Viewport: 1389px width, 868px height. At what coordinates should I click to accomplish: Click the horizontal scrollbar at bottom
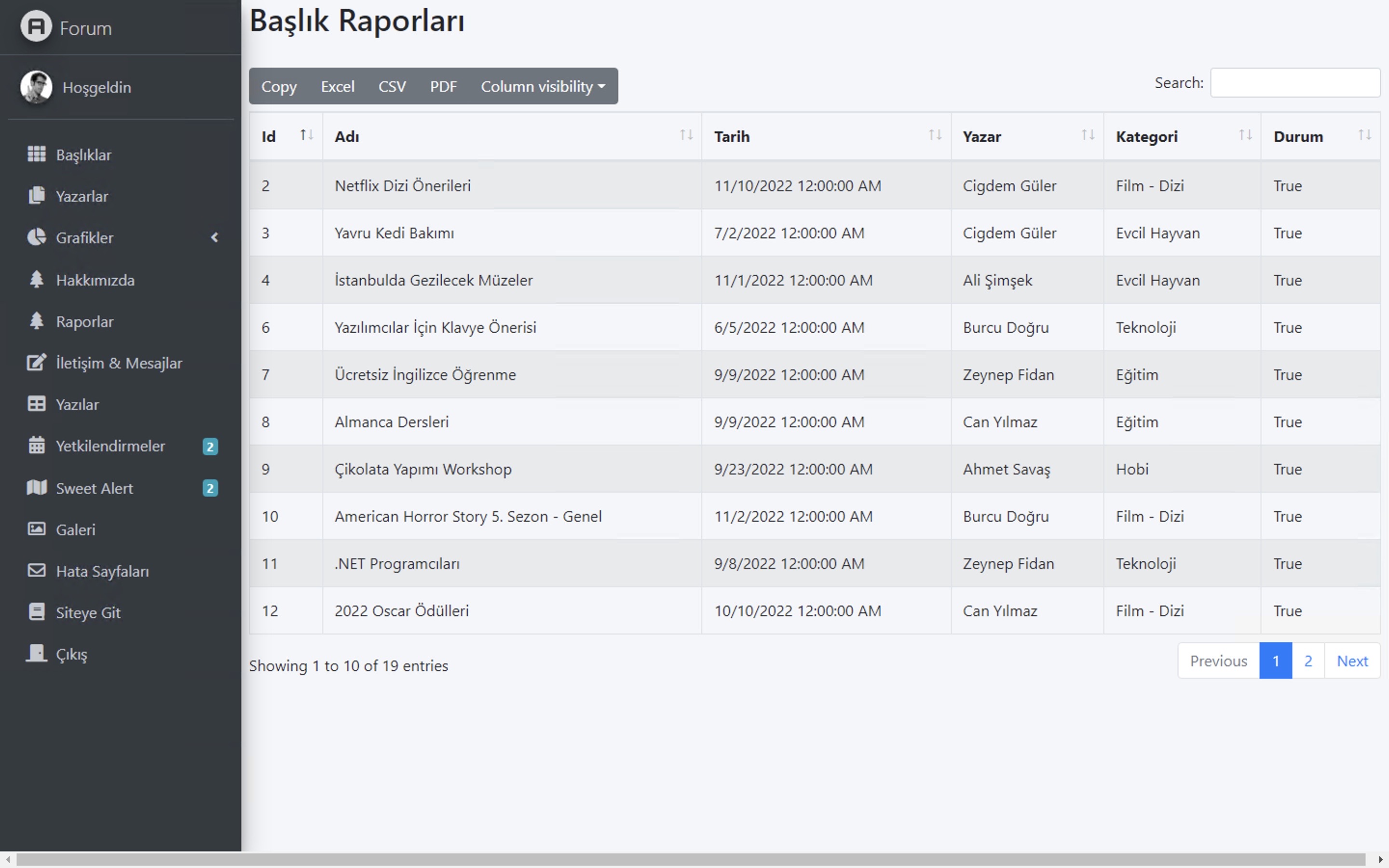689,859
